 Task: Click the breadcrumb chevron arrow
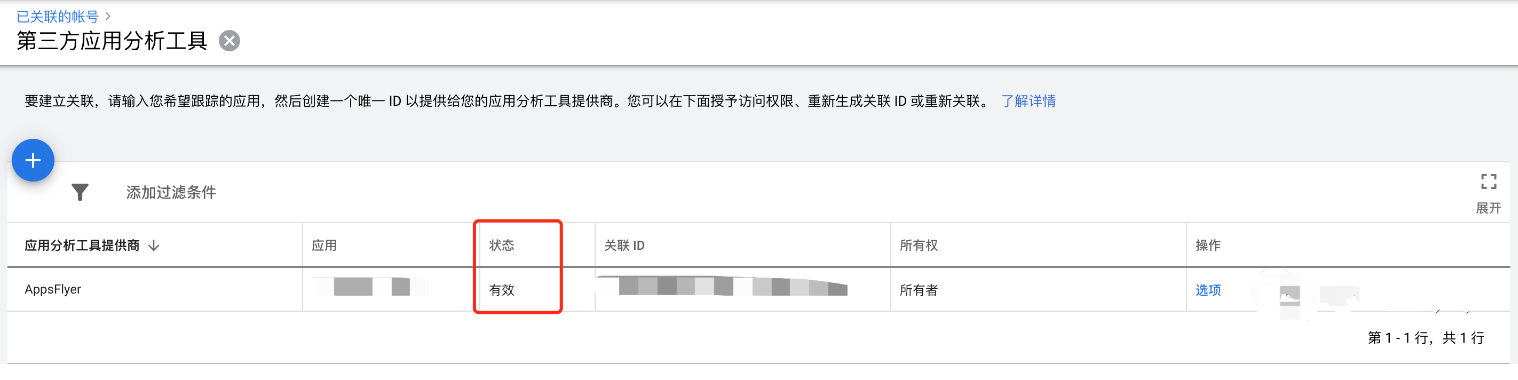[x=108, y=15]
